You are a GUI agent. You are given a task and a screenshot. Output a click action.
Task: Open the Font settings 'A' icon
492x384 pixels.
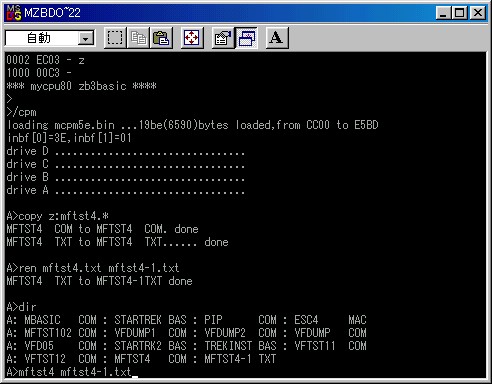point(277,38)
